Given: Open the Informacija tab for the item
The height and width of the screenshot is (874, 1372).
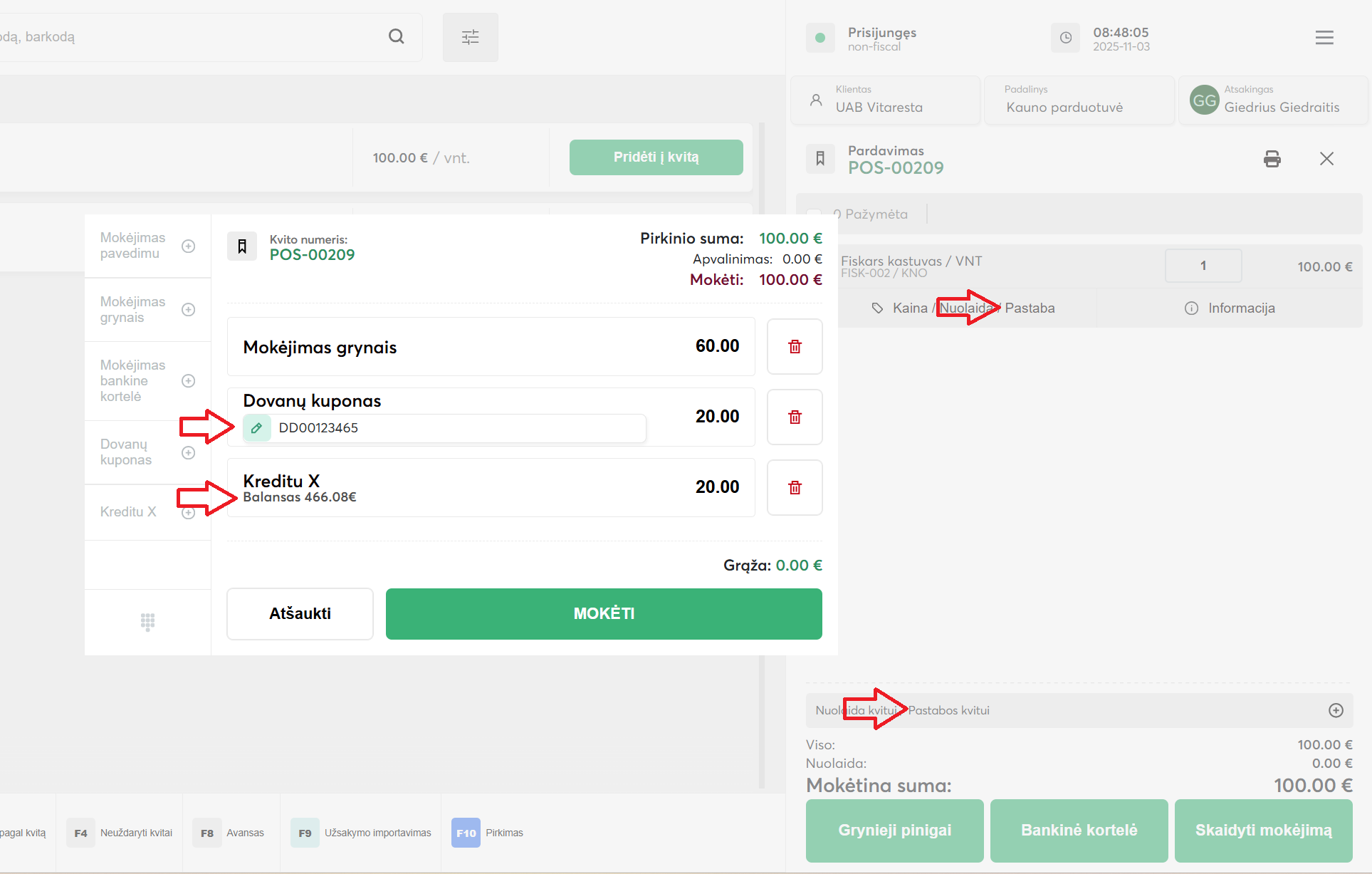Looking at the screenshot, I should 1230,308.
